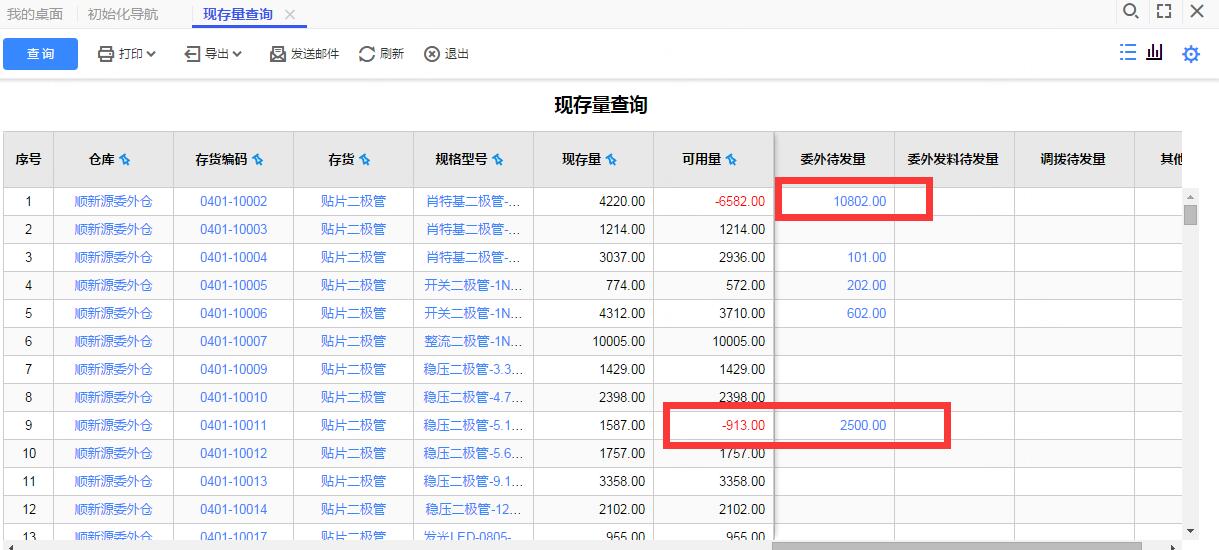Click the 存货 column pin icon
The width and height of the screenshot is (1219, 550).
click(365, 160)
